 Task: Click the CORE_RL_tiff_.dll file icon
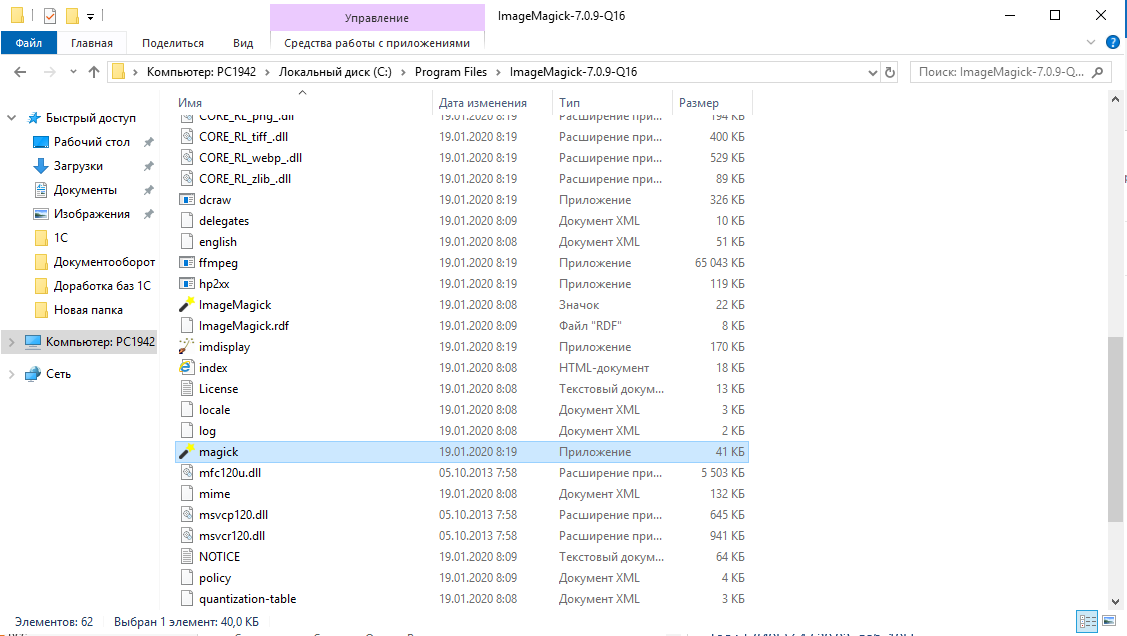[x=186, y=137]
